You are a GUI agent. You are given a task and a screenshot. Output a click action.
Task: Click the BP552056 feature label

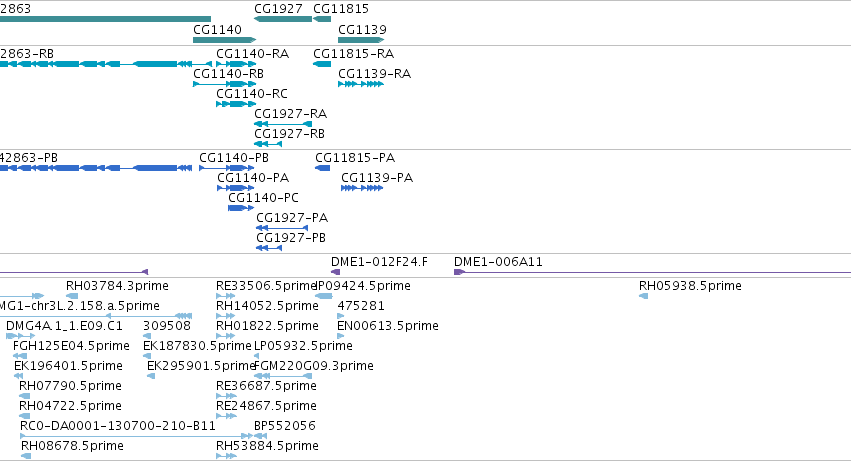(x=284, y=426)
